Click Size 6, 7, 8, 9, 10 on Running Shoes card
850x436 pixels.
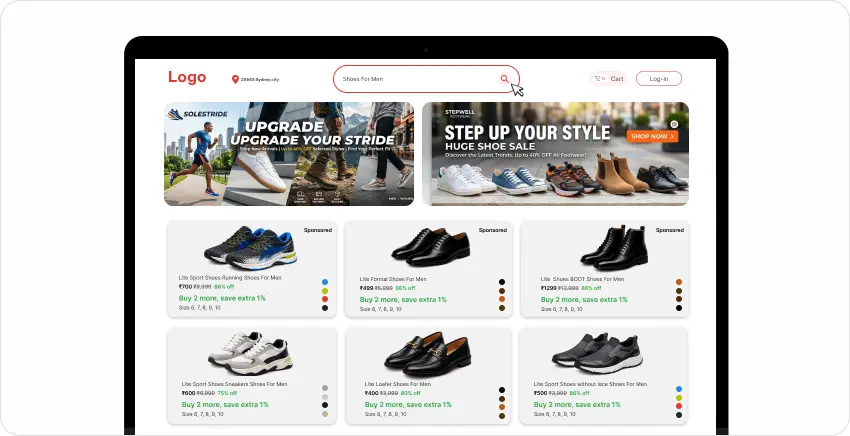[199, 307]
